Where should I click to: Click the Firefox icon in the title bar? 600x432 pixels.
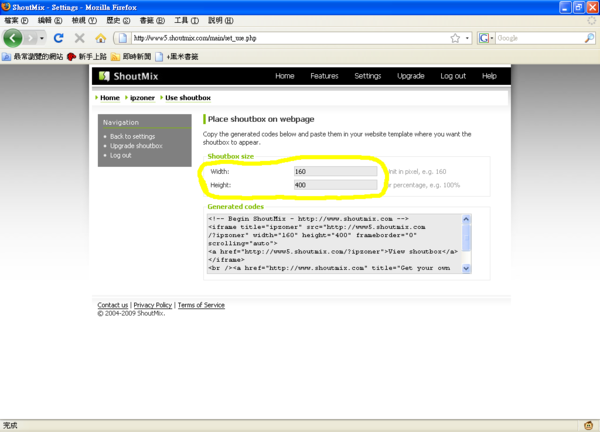click(x=6, y=7)
